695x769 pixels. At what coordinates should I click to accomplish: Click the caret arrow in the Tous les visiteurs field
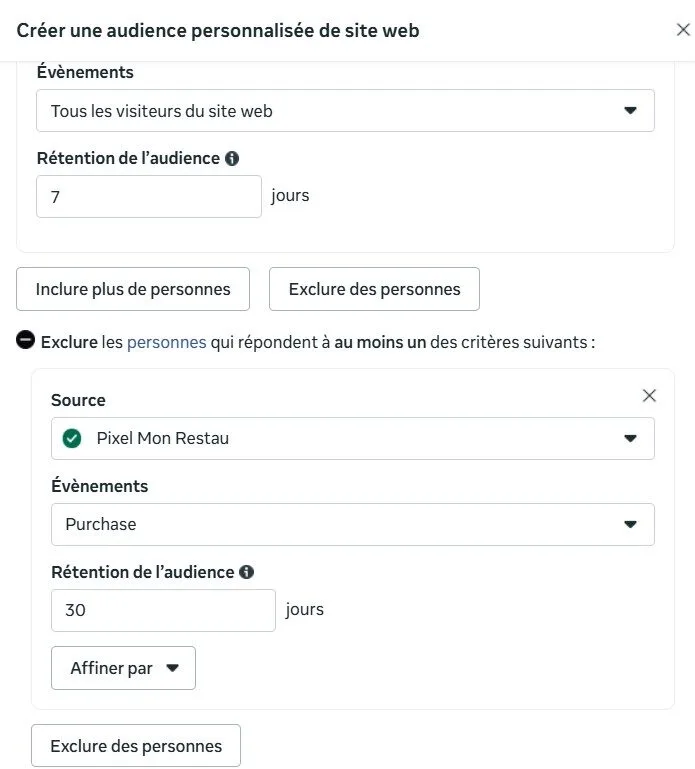(x=630, y=111)
